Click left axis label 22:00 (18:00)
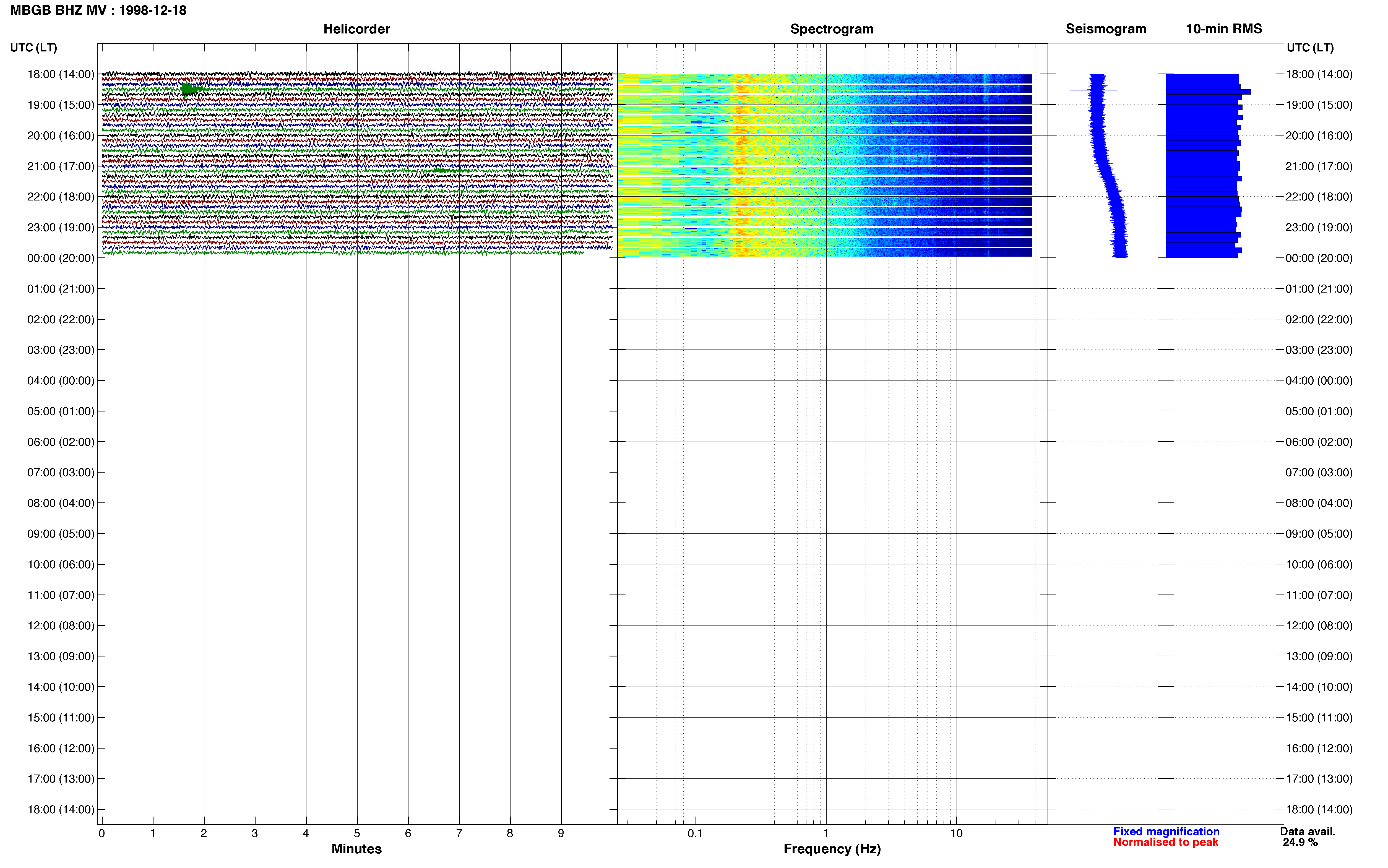Screen dimensions: 1388x868 pos(61,197)
